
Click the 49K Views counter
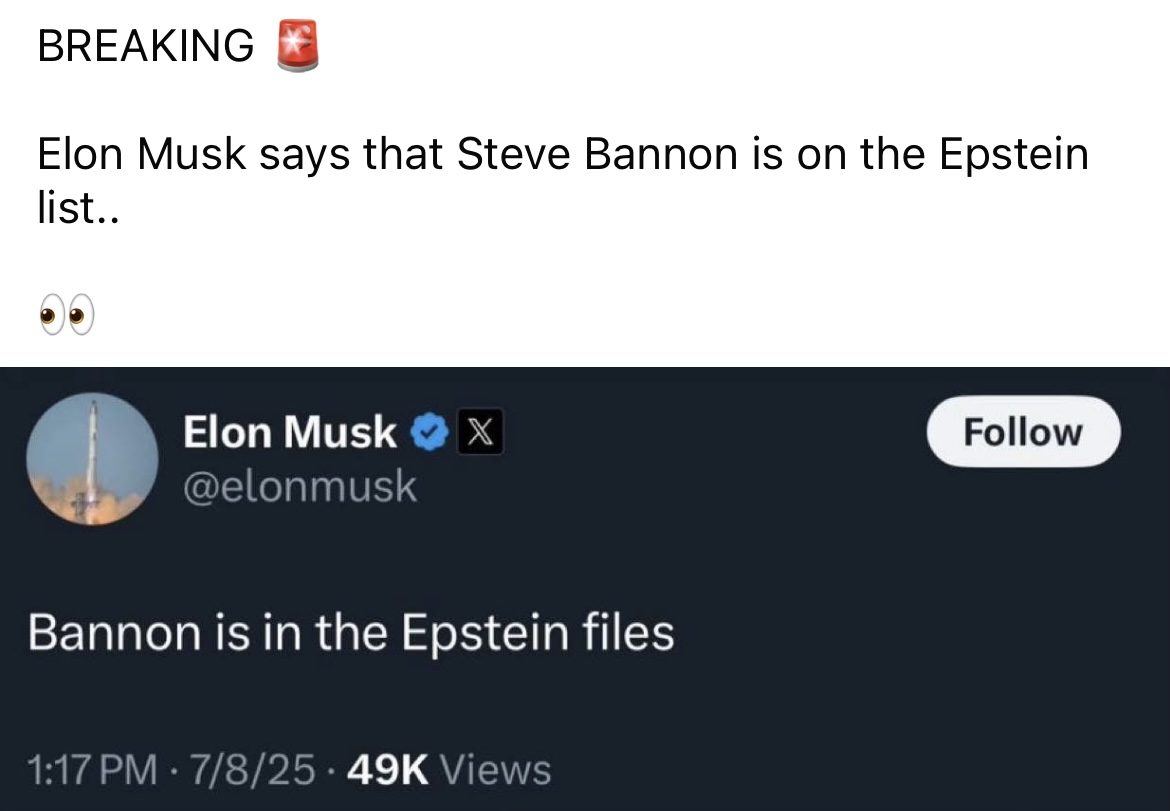[x=449, y=770]
